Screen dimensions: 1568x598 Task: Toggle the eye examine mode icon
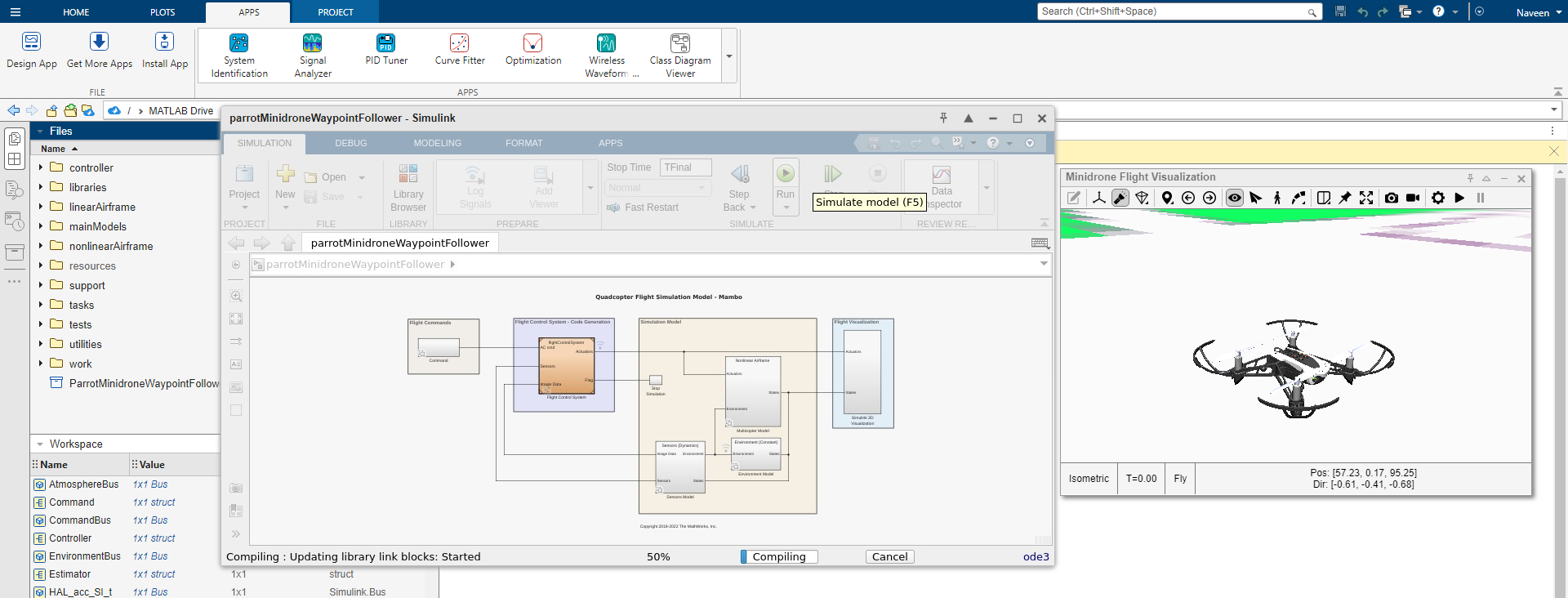[1234, 198]
